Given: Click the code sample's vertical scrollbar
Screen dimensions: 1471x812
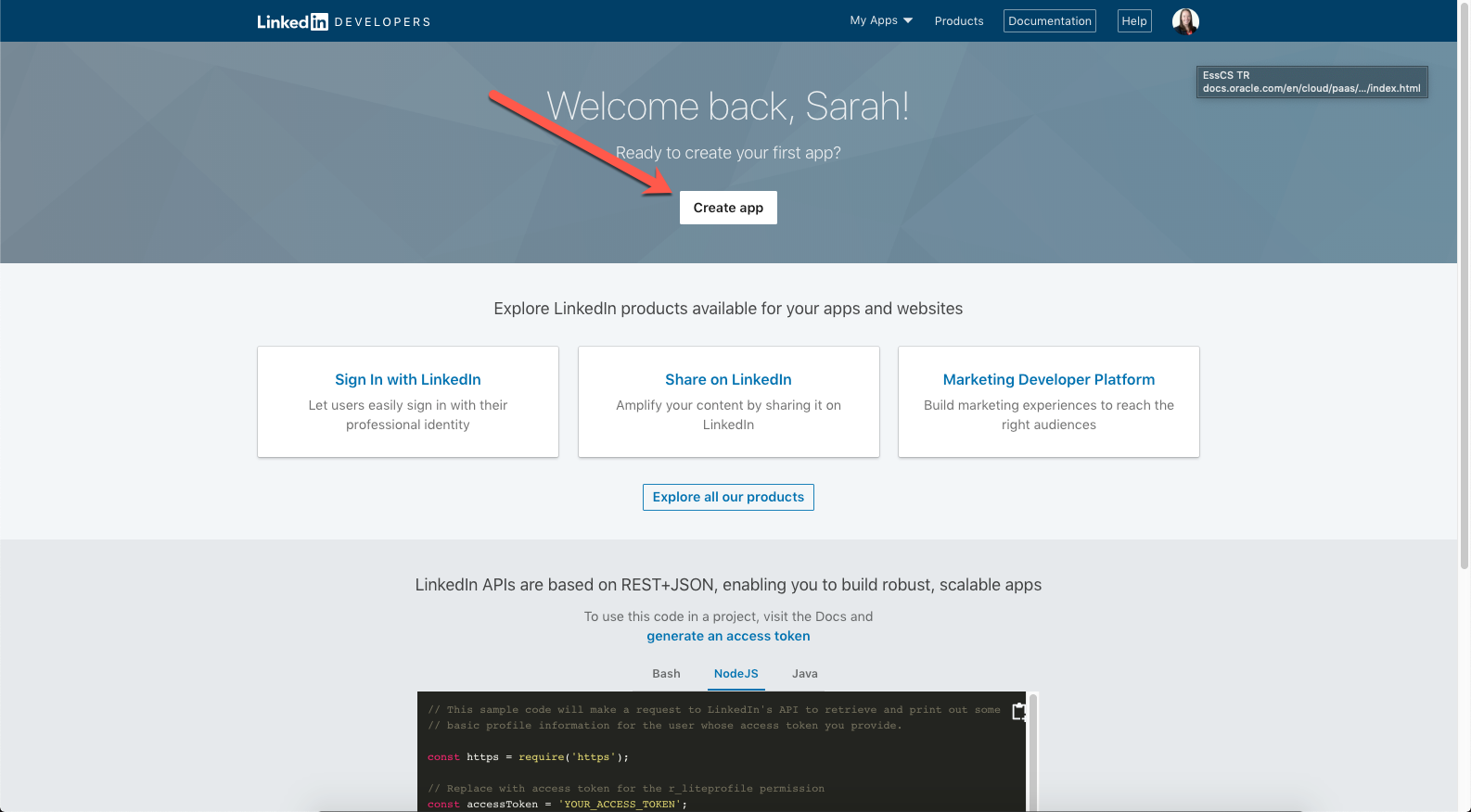Looking at the screenshot, I should (x=1032, y=742).
